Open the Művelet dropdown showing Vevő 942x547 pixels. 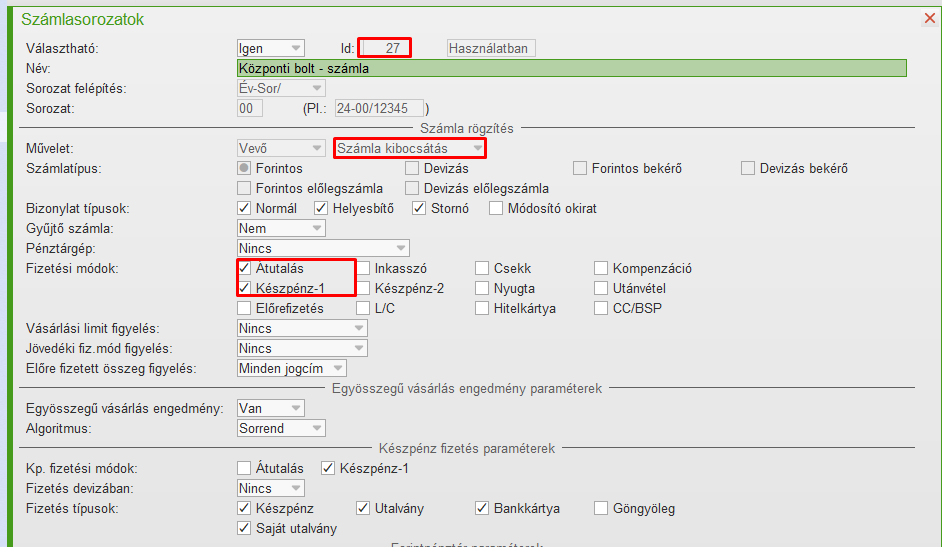point(281,148)
